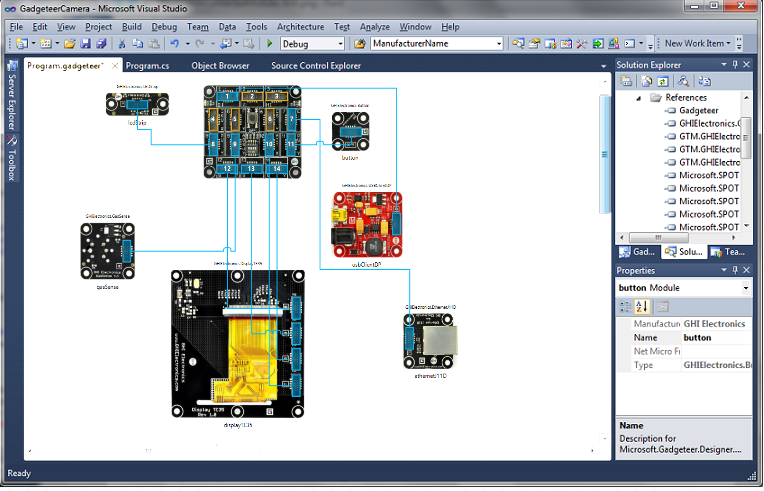This screenshot has height=491, width=764.
Task: Open the Analyze menu
Action: pyautogui.click(x=374, y=27)
